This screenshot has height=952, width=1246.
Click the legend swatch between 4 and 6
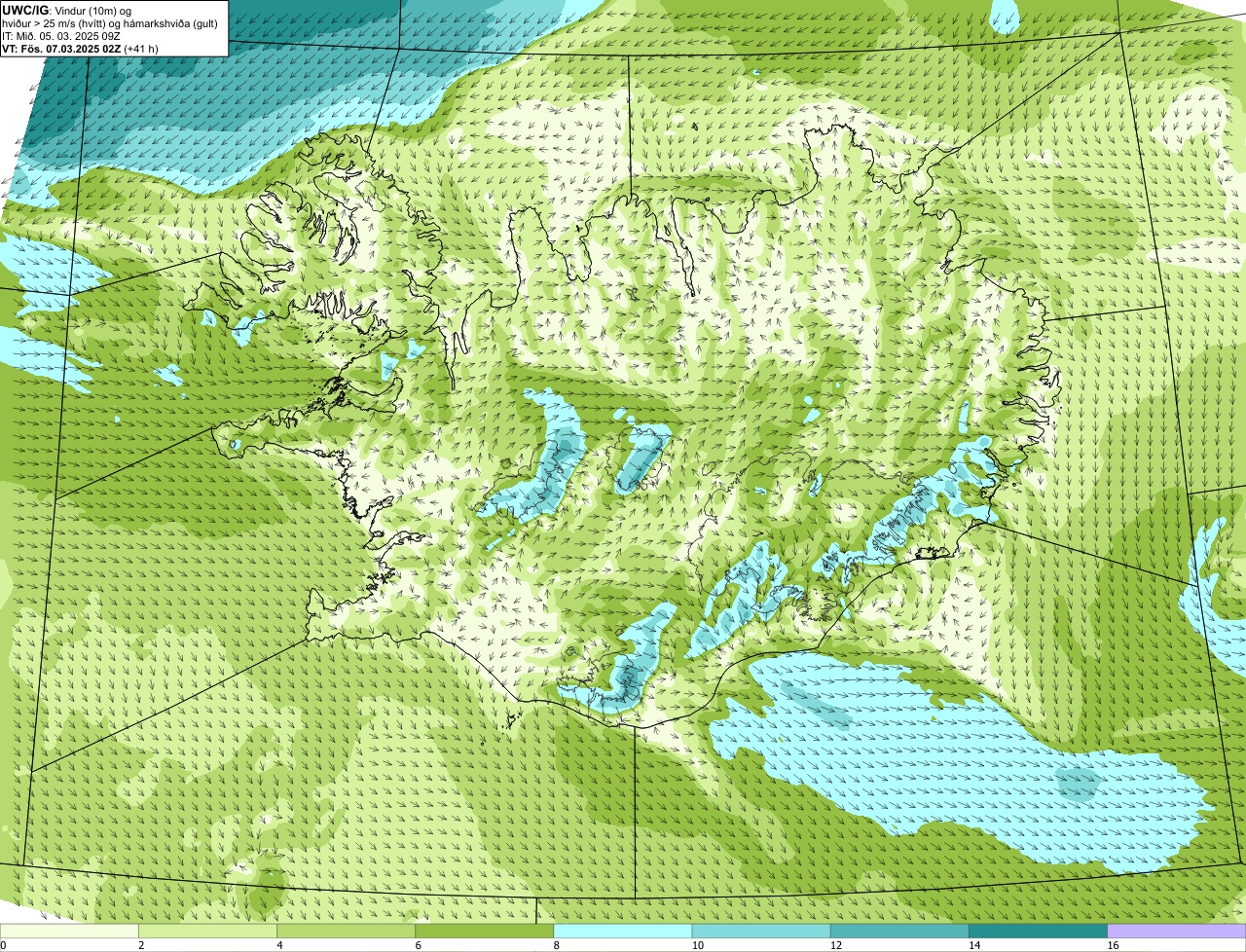(347, 932)
